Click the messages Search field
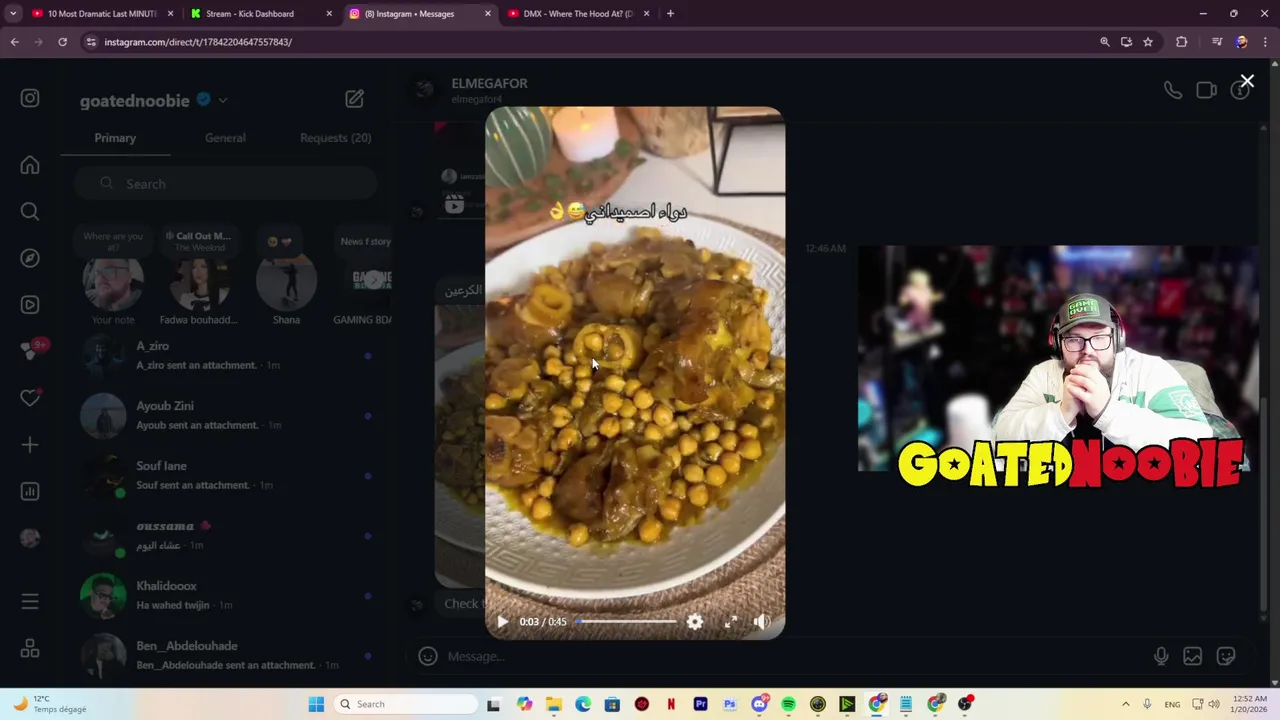The height and width of the screenshot is (720, 1280). tap(225, 184)
